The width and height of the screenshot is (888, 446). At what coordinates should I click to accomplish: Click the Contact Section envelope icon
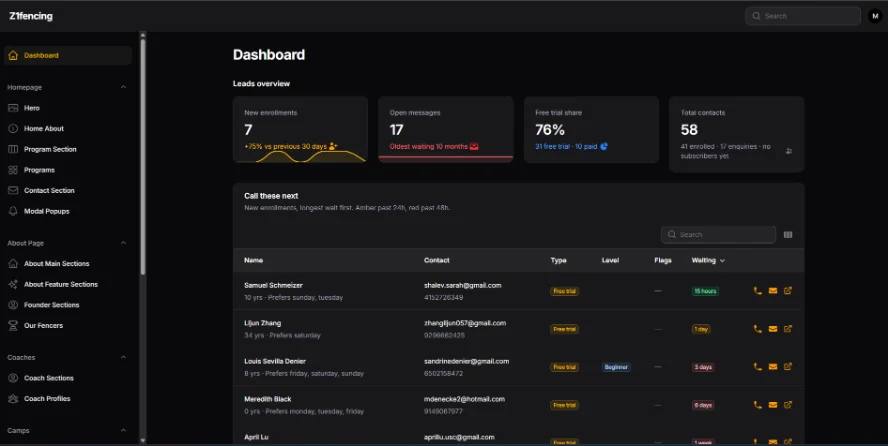(13, 191)
